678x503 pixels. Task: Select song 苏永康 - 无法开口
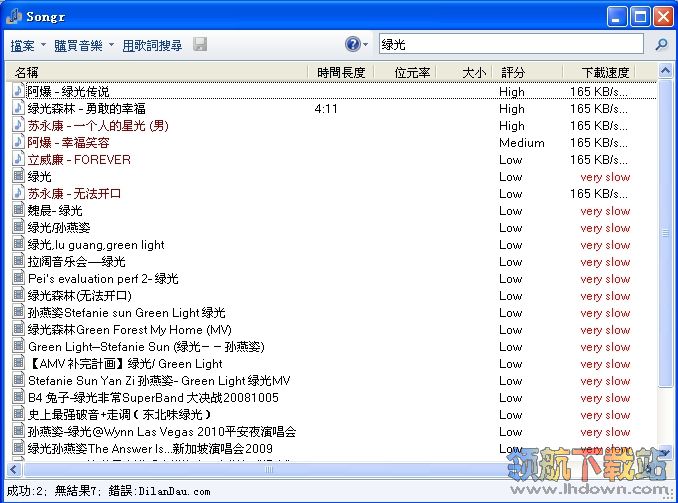point(74,193)
